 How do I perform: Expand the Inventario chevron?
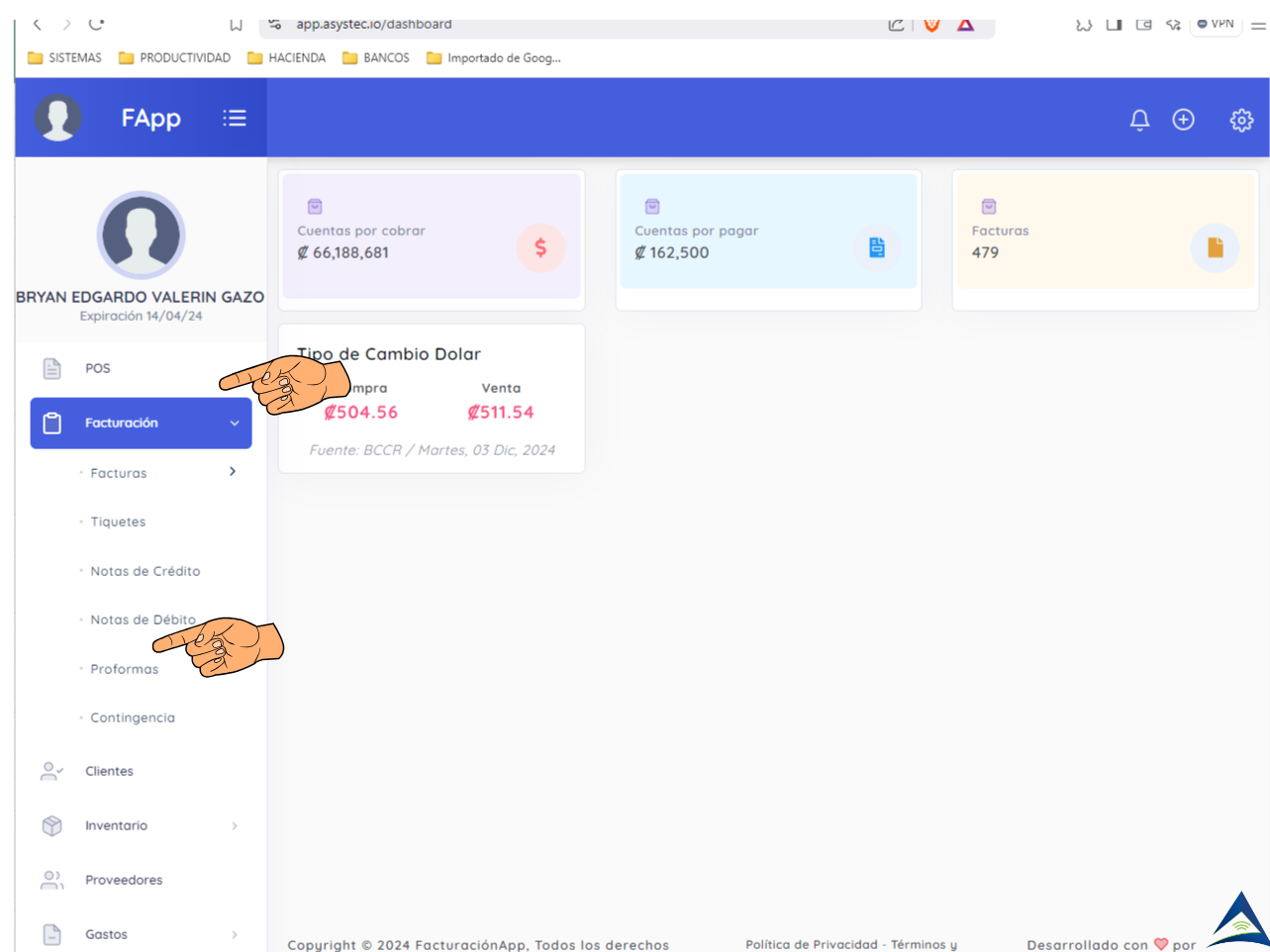click(235, 825)
